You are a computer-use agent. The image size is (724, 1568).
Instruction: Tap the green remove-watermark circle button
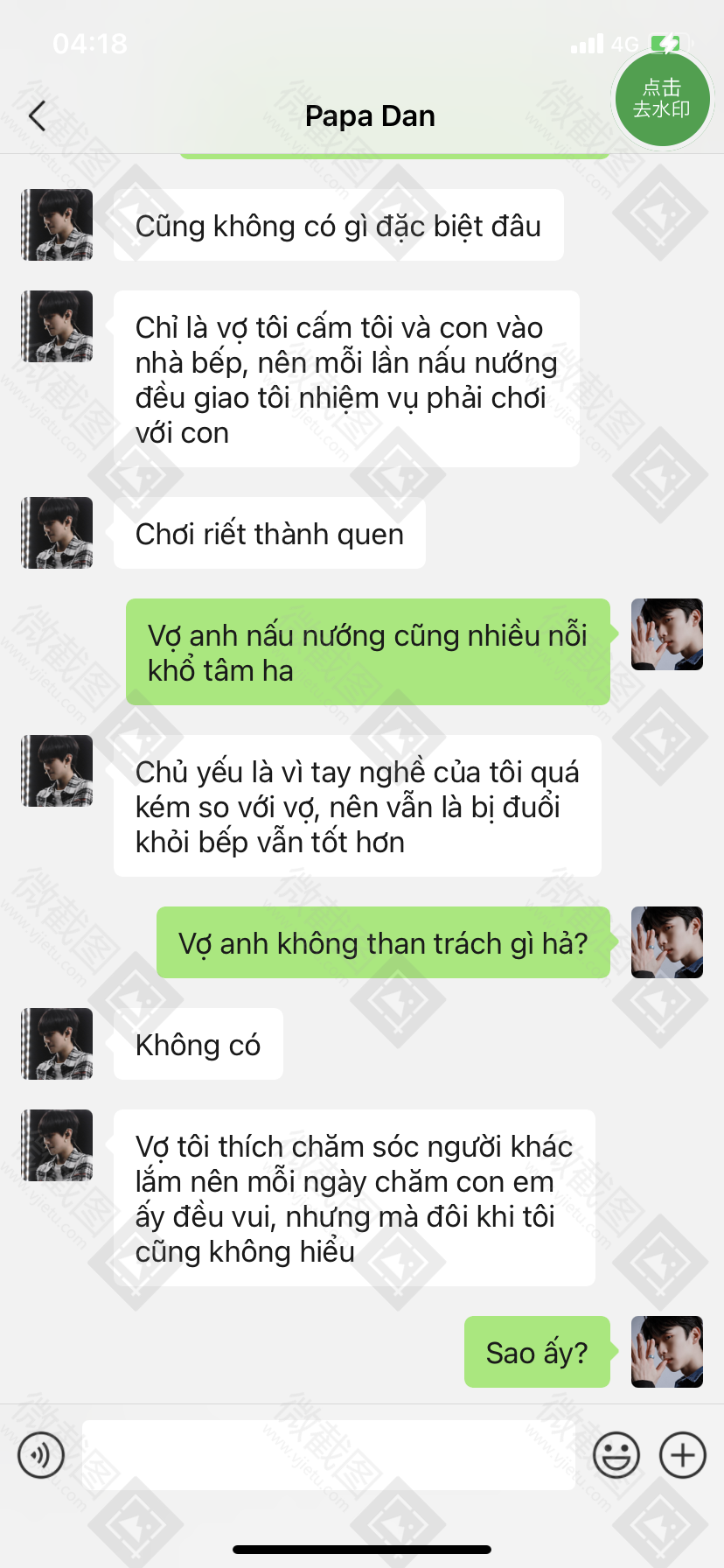pyautogui.click(x=662, y=98)
